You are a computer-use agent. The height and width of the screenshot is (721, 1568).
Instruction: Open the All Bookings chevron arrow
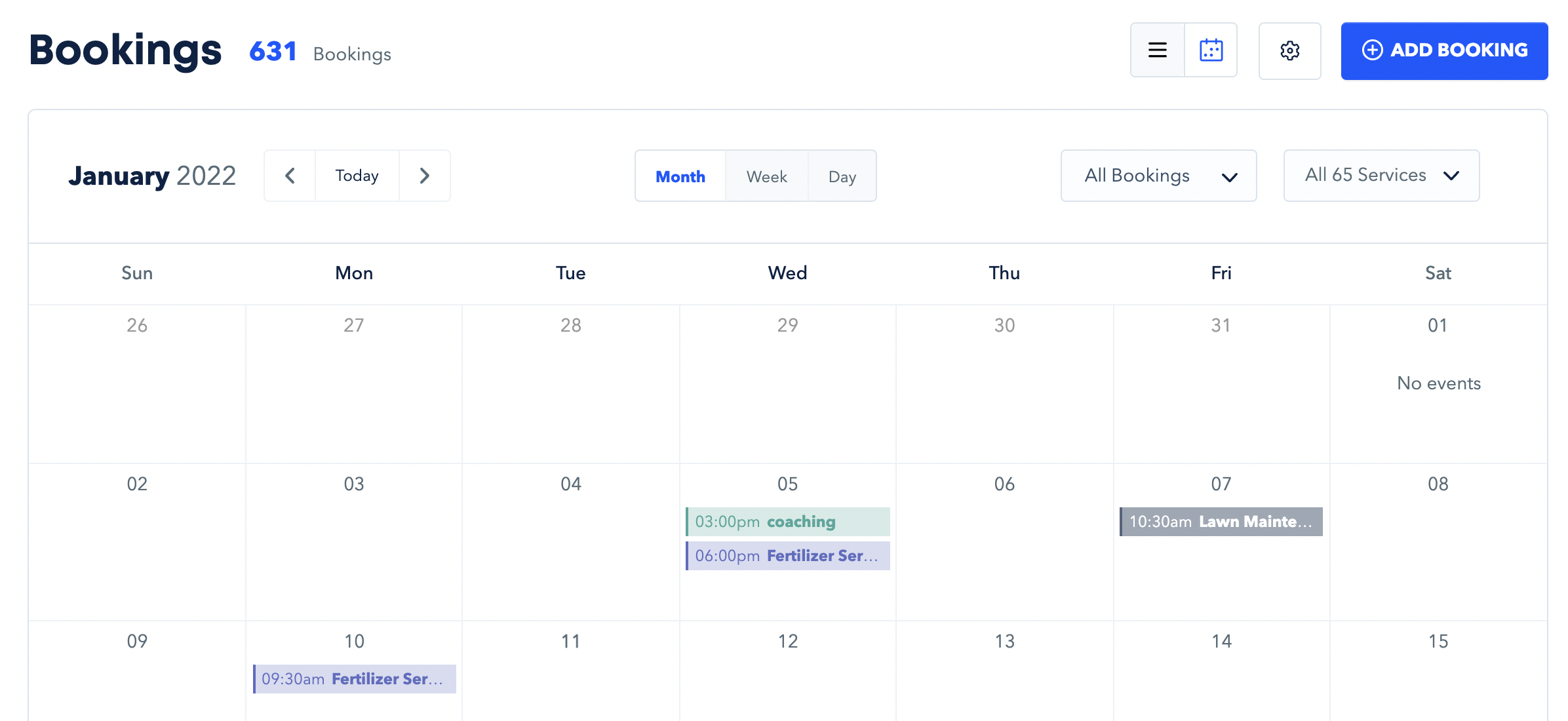pos(1230,177)
